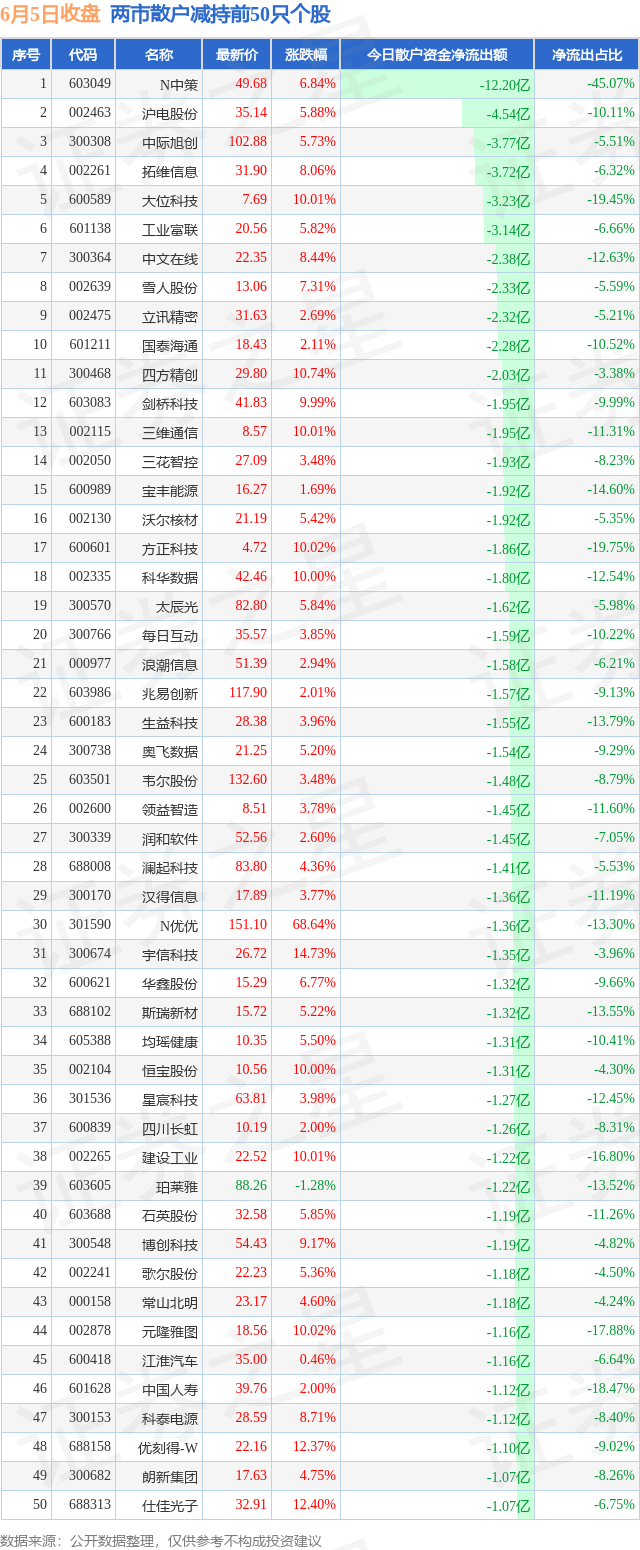This screenshot has width=640, height=1550.
Task: Click the 净流出占比 column header
Action: tap(587, 55)
